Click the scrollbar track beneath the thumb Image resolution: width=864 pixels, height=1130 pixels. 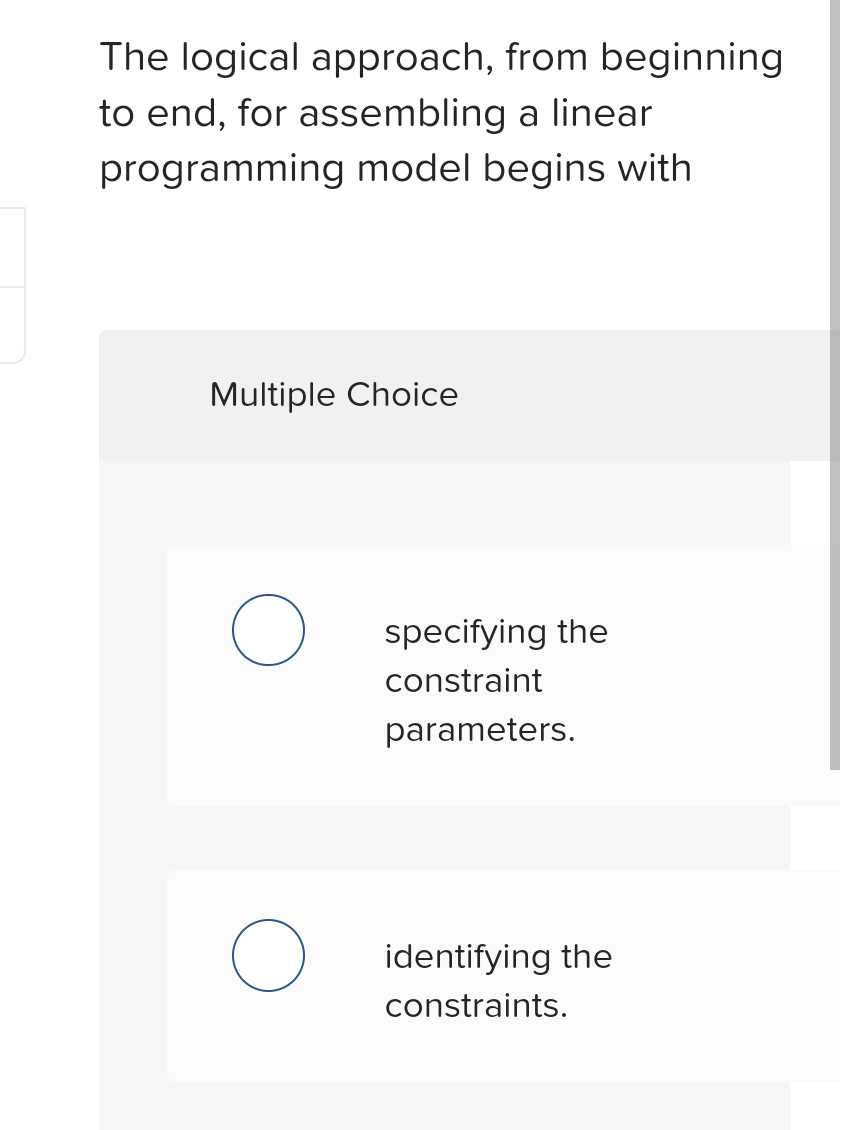coord(834,950)
